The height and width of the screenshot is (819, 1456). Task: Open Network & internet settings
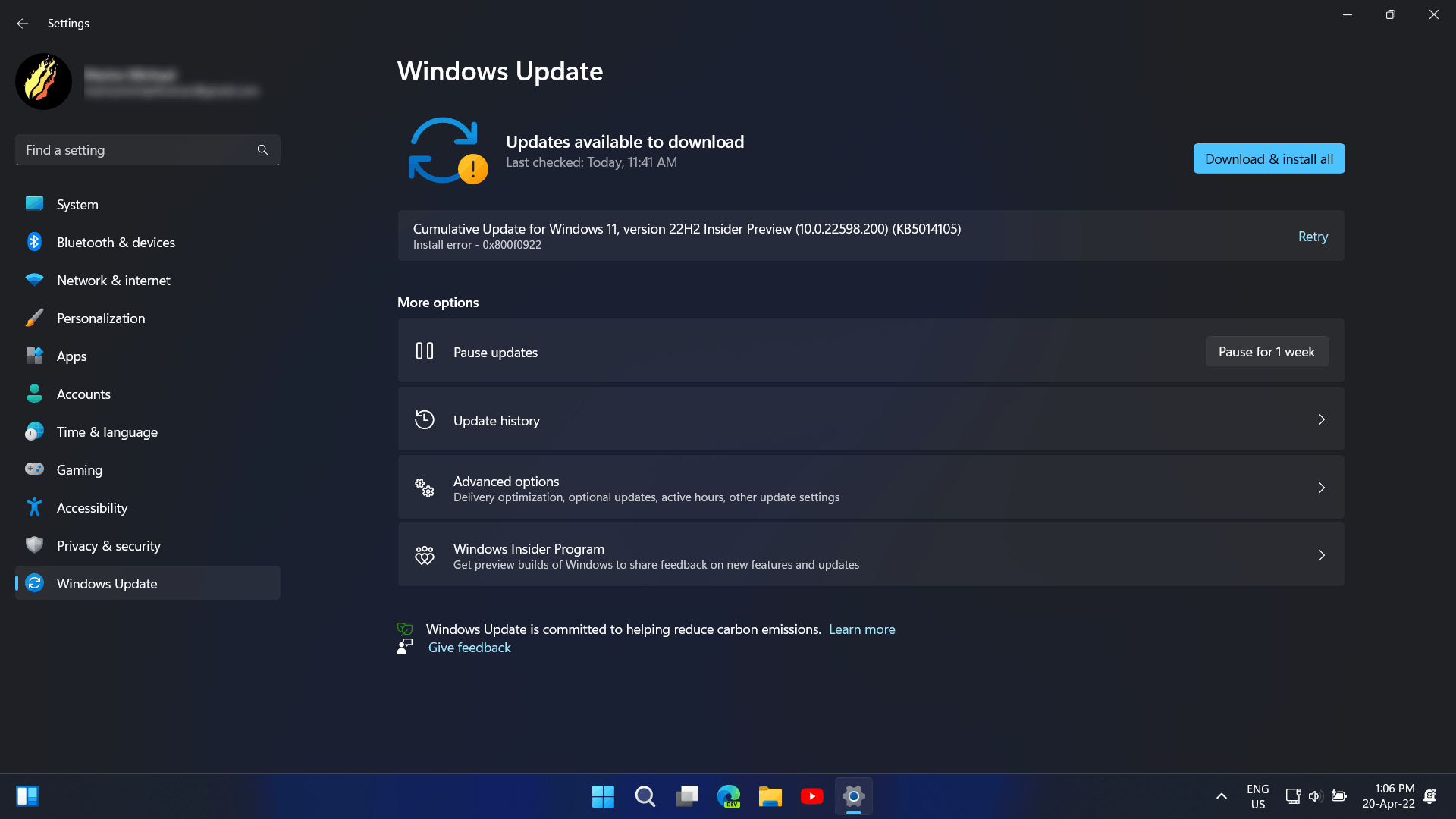[147, 280]
